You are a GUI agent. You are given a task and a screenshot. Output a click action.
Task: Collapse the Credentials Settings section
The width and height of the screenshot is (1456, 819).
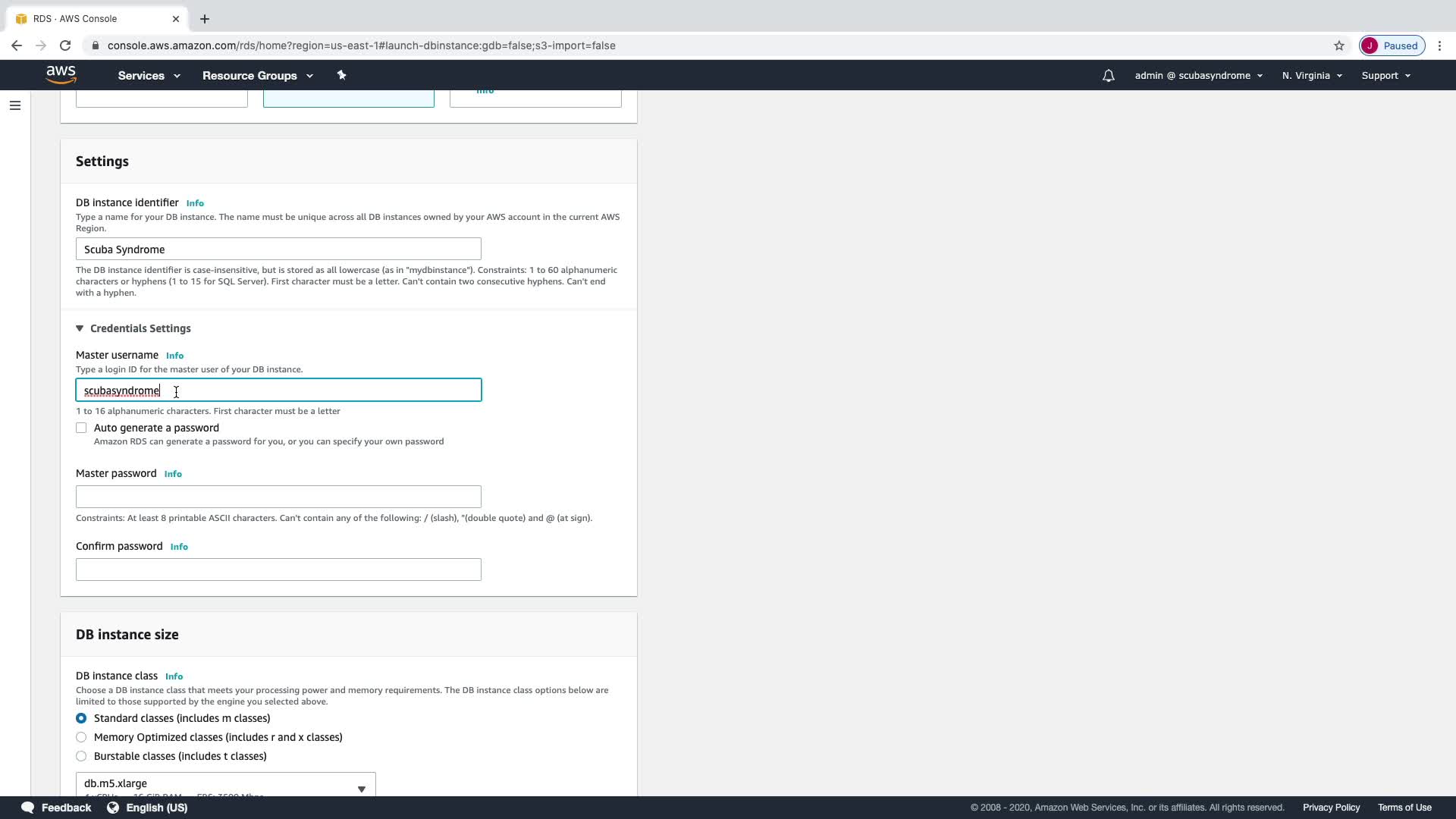click(80, 328)
